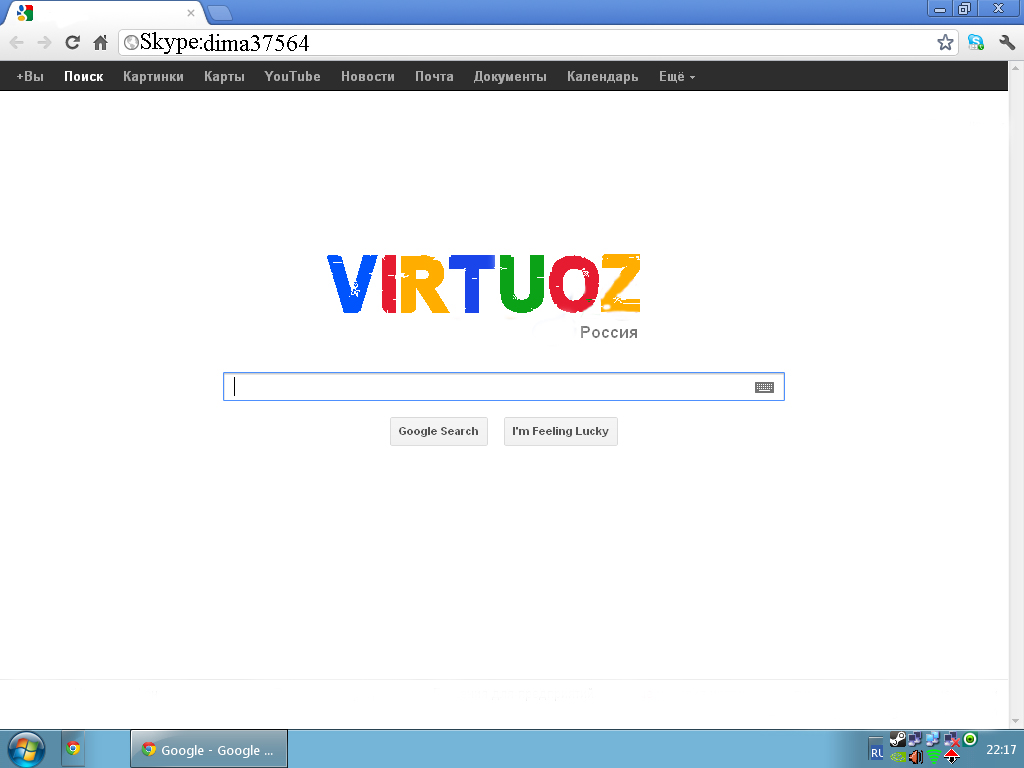Click the RU language indicator
The image size is (1024, 768).
876,753
